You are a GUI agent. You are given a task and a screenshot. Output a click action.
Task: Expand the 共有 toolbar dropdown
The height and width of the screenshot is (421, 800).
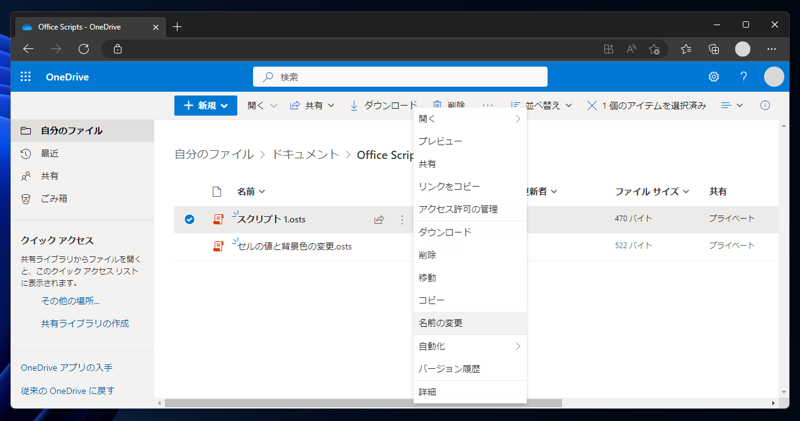point(331,106)
